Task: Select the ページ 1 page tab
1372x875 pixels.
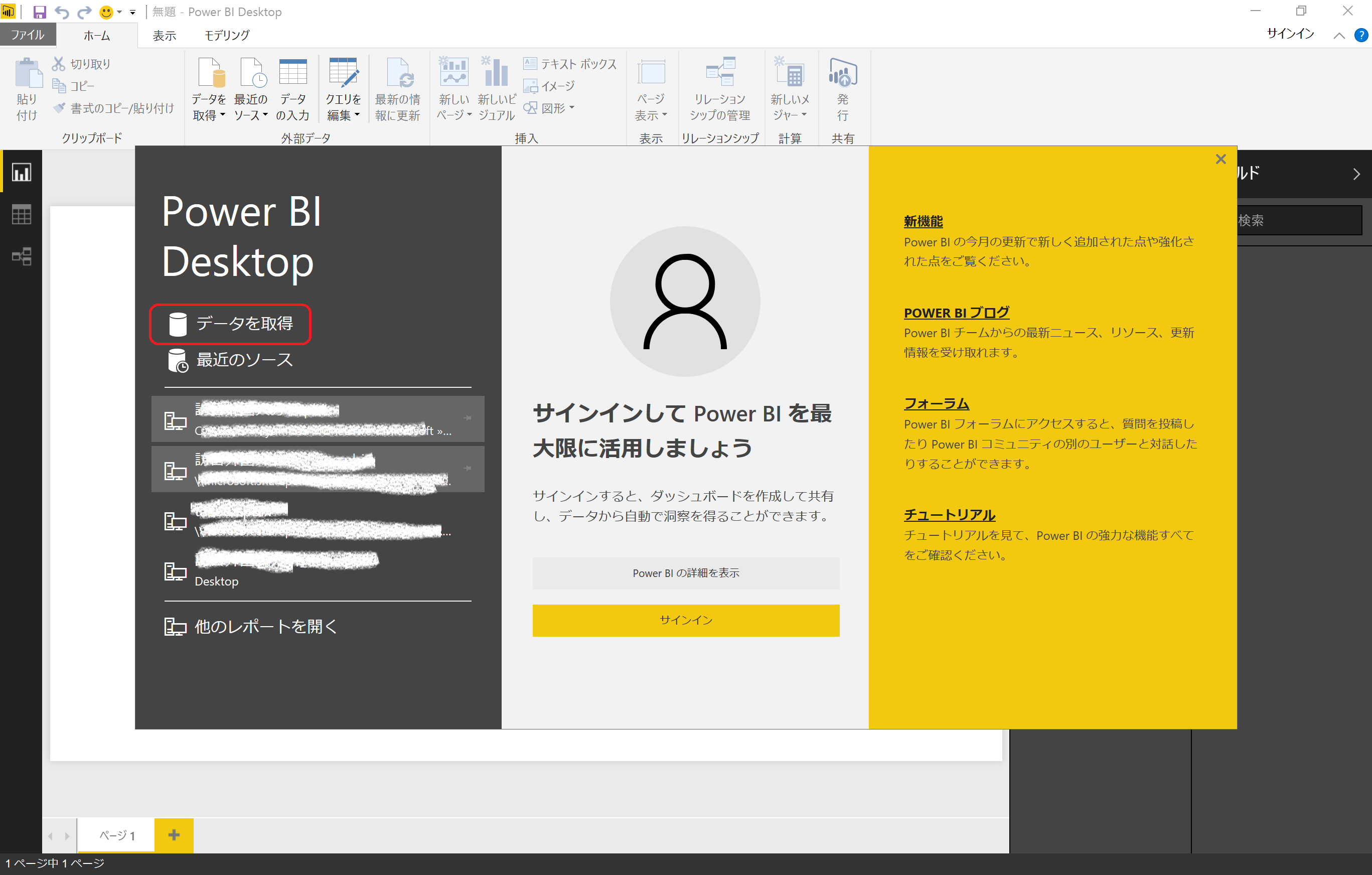Action: click(x=117, y=836)
